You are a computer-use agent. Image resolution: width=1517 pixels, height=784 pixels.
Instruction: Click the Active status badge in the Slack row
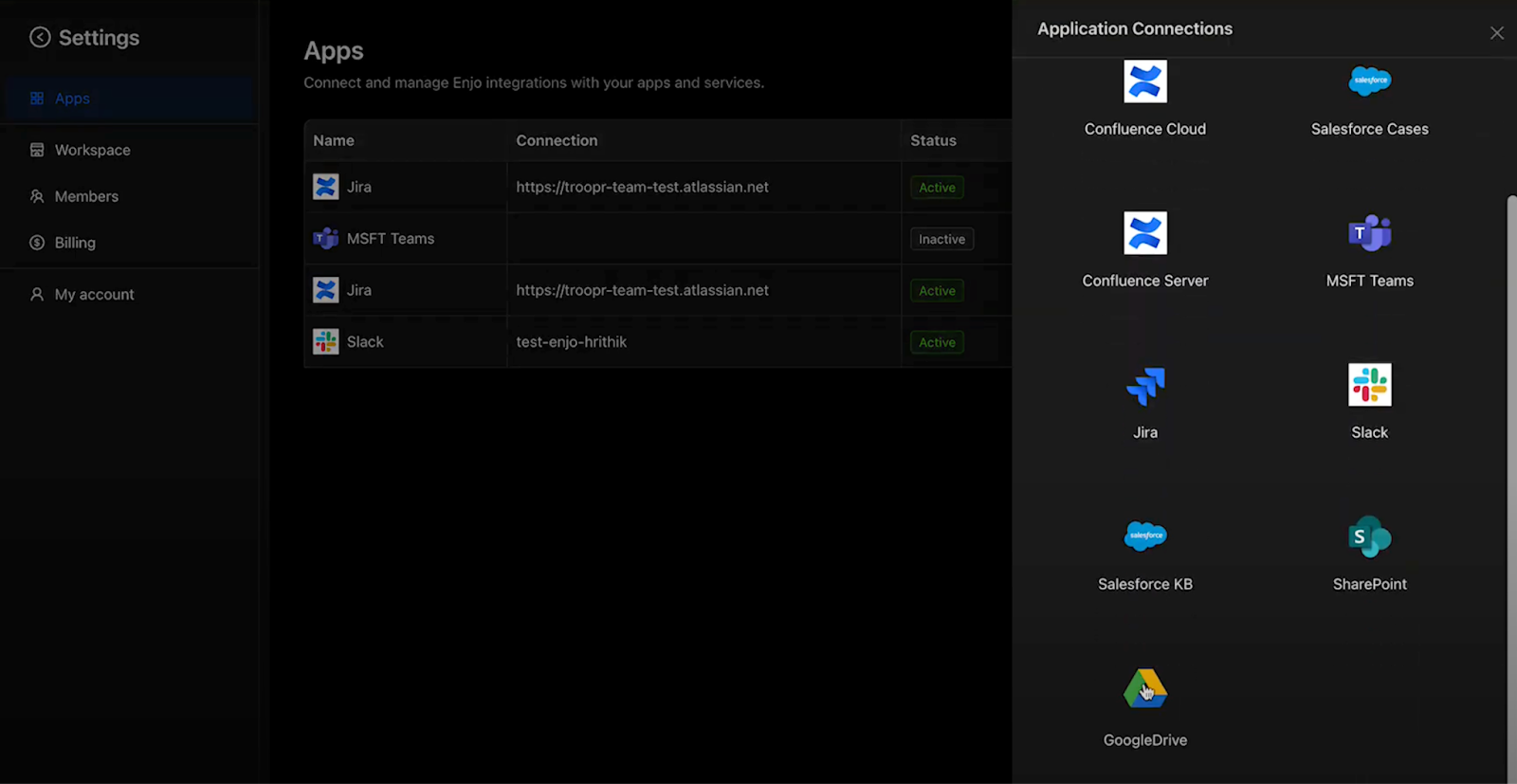click(937, 342)
